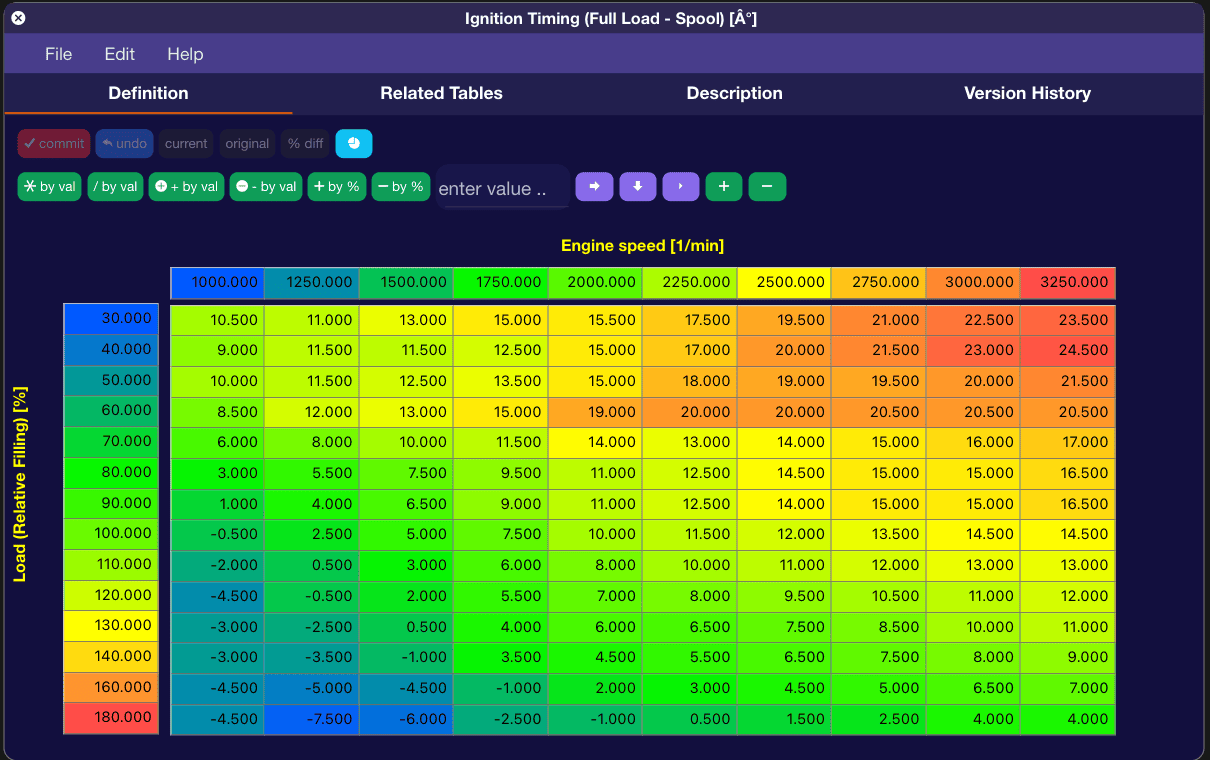
Task: Select cell 9.000 in the 140.000 load row
Action: point(1068,658)
